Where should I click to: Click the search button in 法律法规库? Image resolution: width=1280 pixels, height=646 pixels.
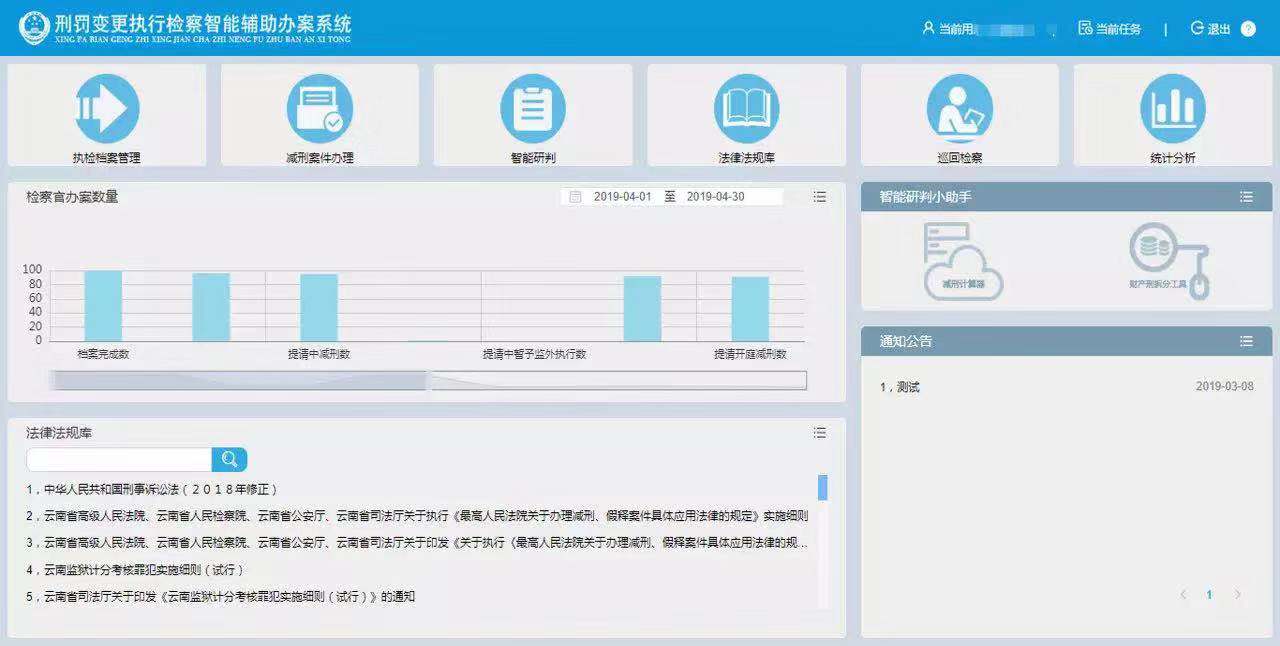[229, 459]
